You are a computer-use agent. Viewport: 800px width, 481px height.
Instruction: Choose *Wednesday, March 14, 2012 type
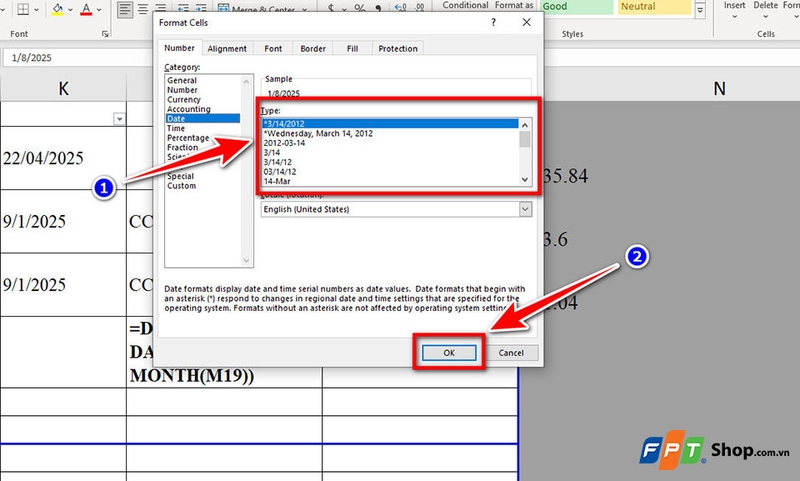tap(390, 133)
